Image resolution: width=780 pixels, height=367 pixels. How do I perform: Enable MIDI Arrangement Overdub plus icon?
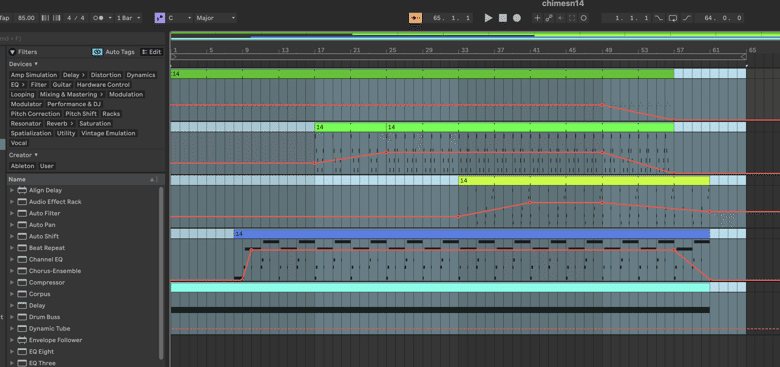click(537, 18)
